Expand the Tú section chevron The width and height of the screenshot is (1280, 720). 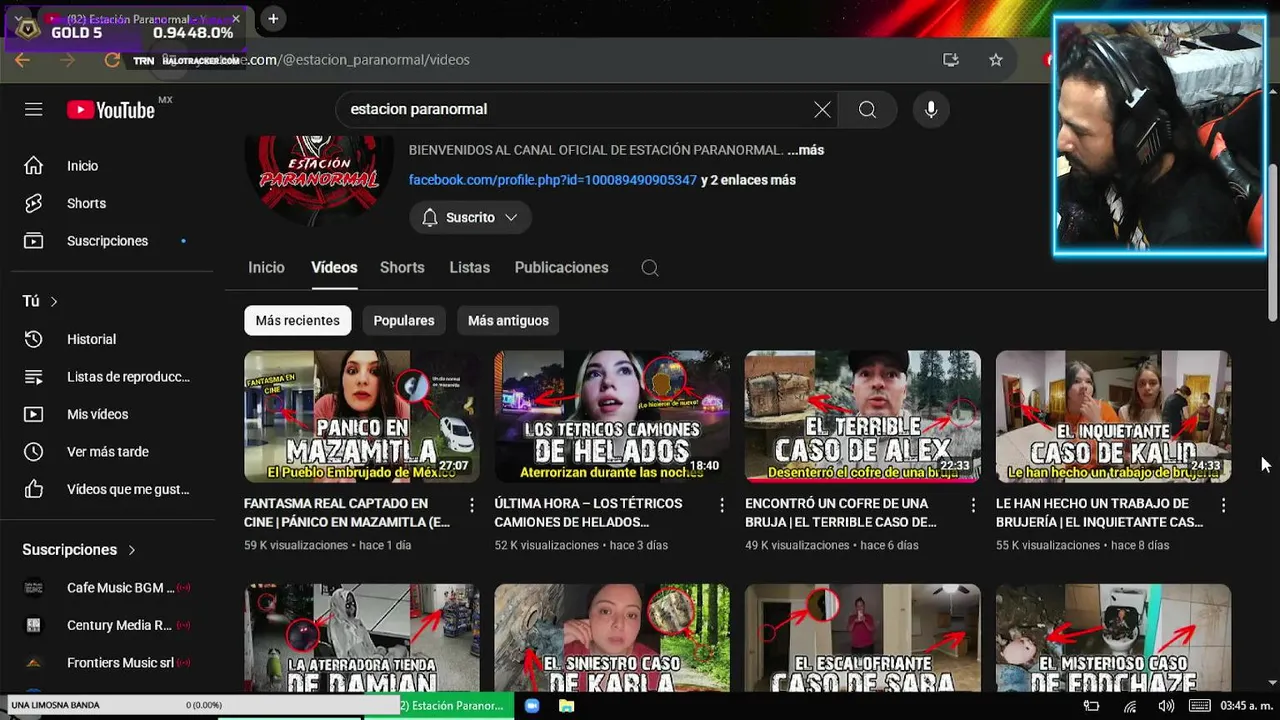click(x=54, y=301)
